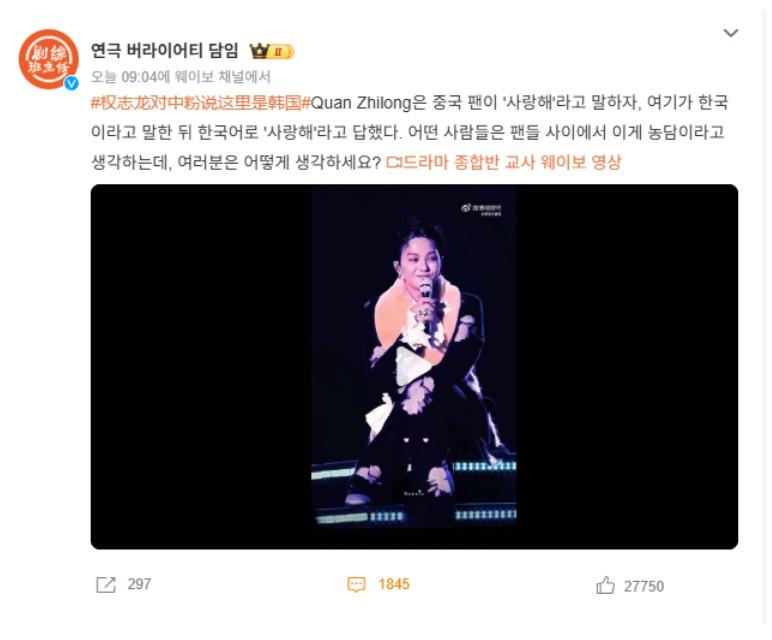Viewport: 772px width, 640px height.
Task: Open the 드라마 종합반 교사 웨이보 영상 link
Action: coord(512,162)
